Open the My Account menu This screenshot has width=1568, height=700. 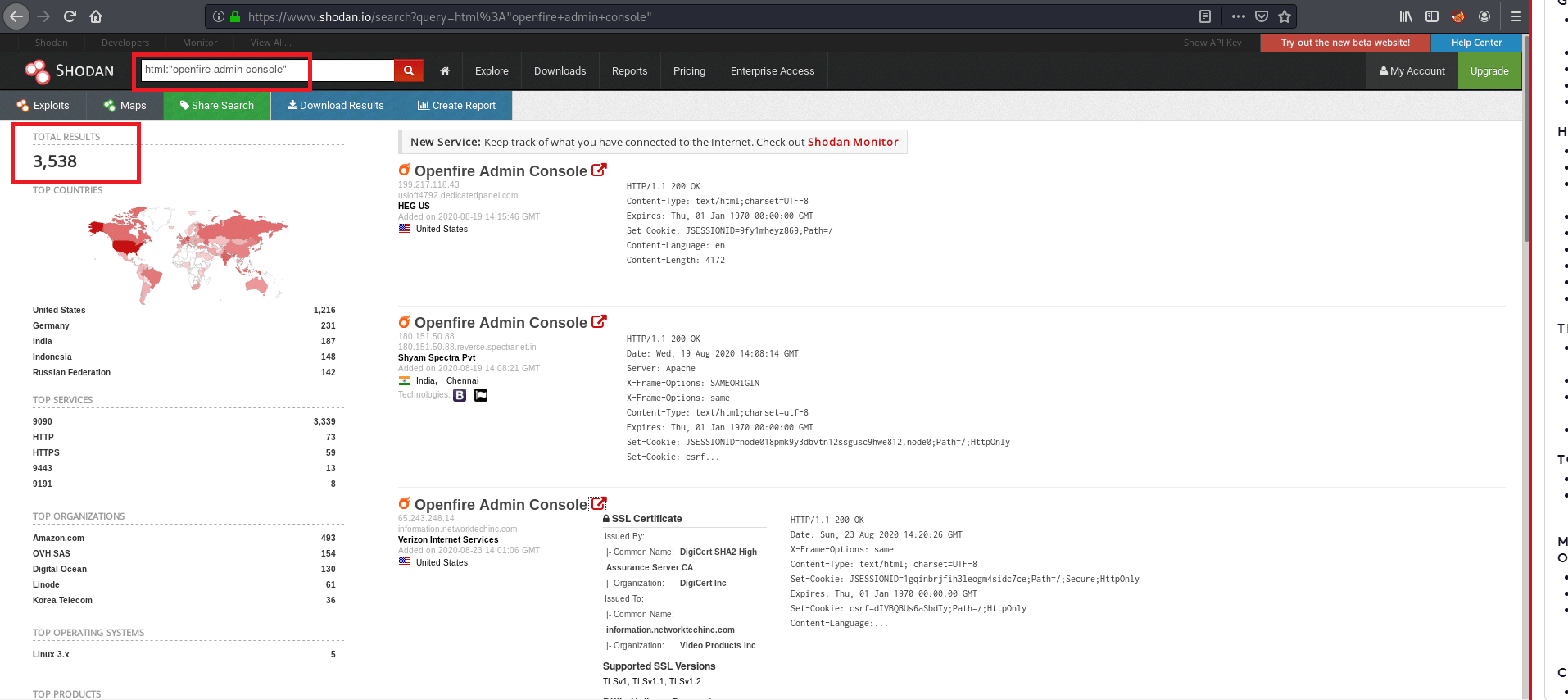[x=1412, y=71]
